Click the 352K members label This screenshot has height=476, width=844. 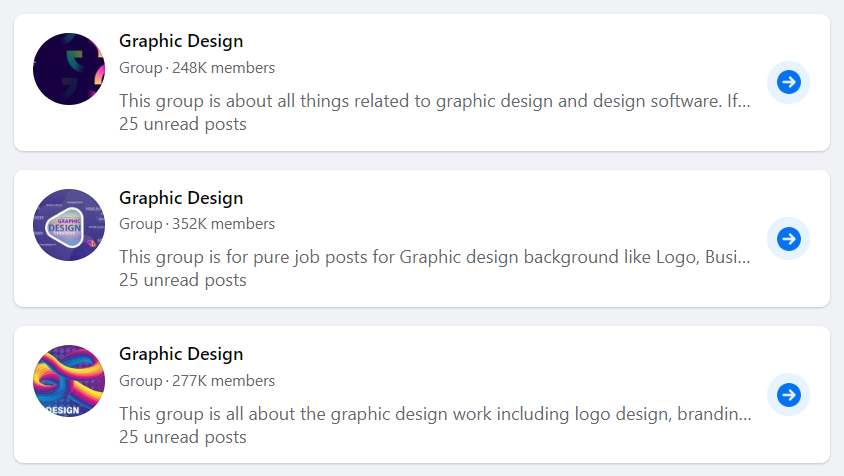coord(223,224)
